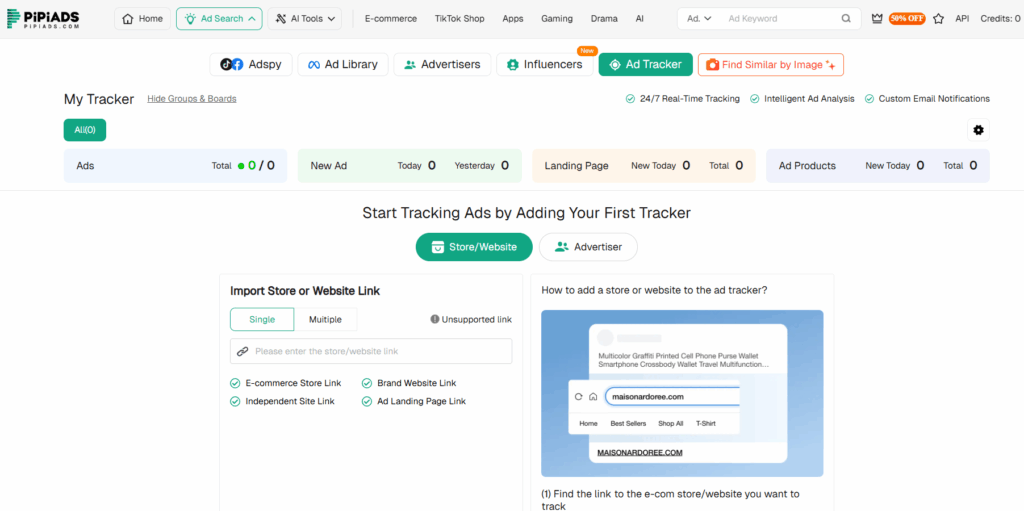Open tracker settings gear icon
Viewport: 1024px width, 511px height.
pyautogui.click(x=978, y=130)
